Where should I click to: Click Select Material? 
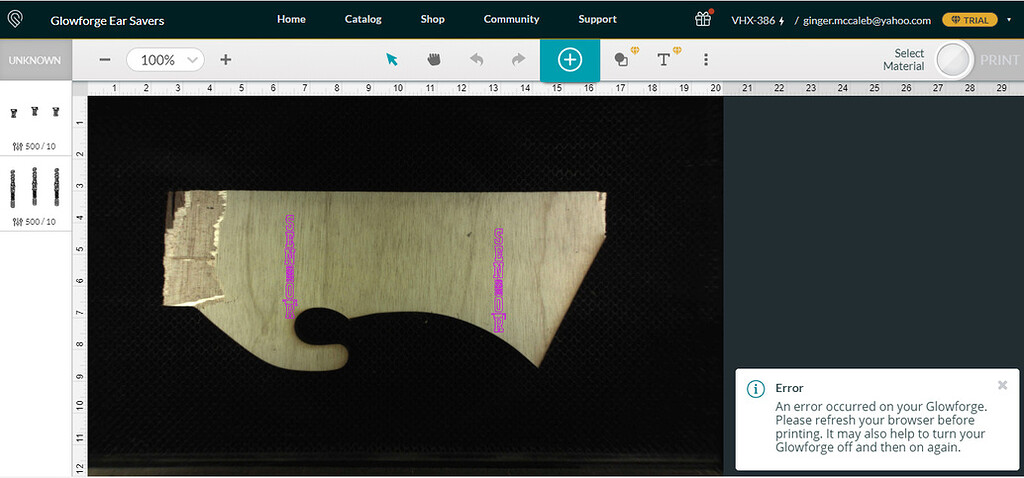(x=904, y=59)
